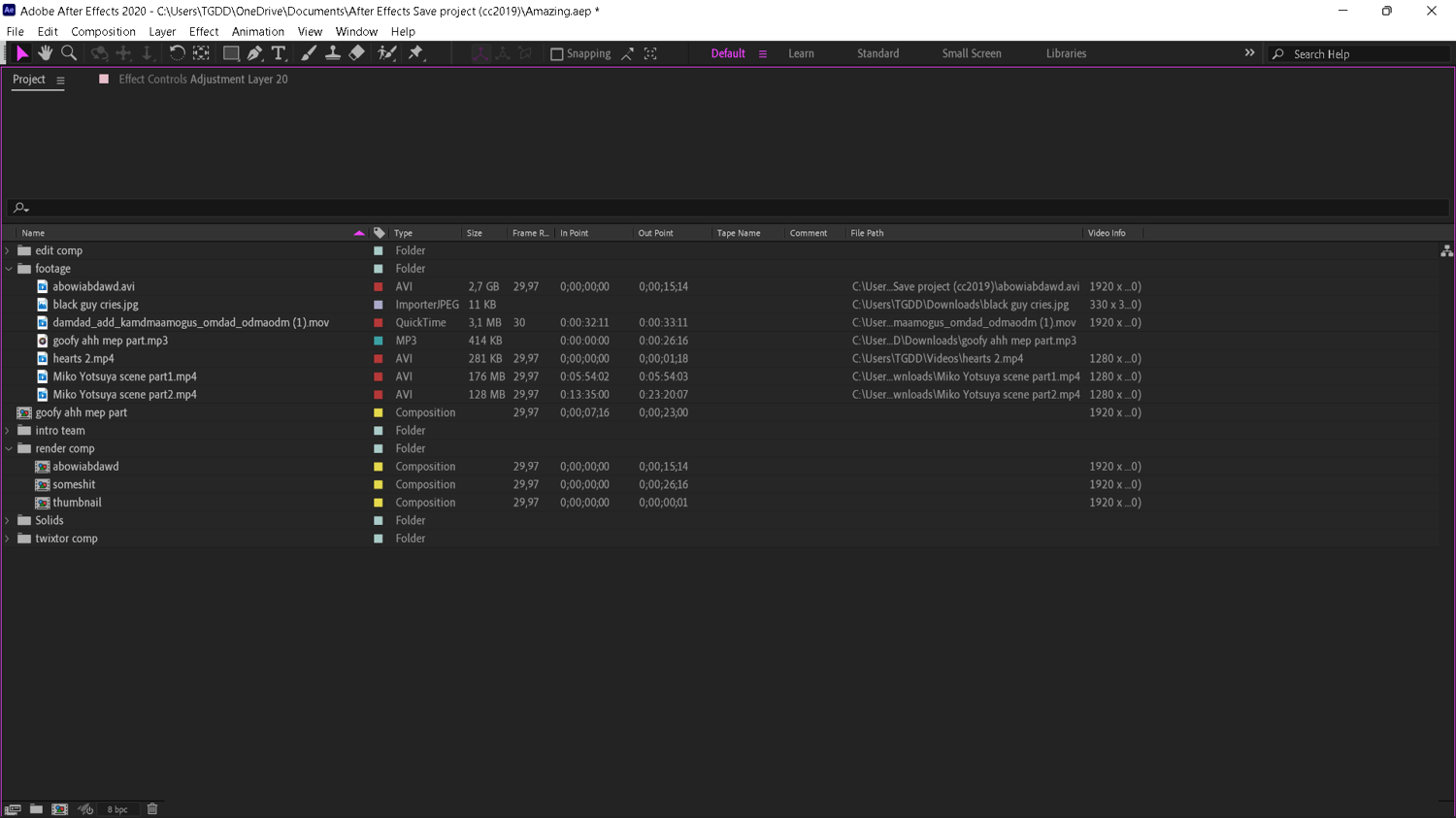Image resolution: width=1456 pixels, height=818 pixels.
Task: Select the goofy ahh mep part composition
Action: click(81, 412)
